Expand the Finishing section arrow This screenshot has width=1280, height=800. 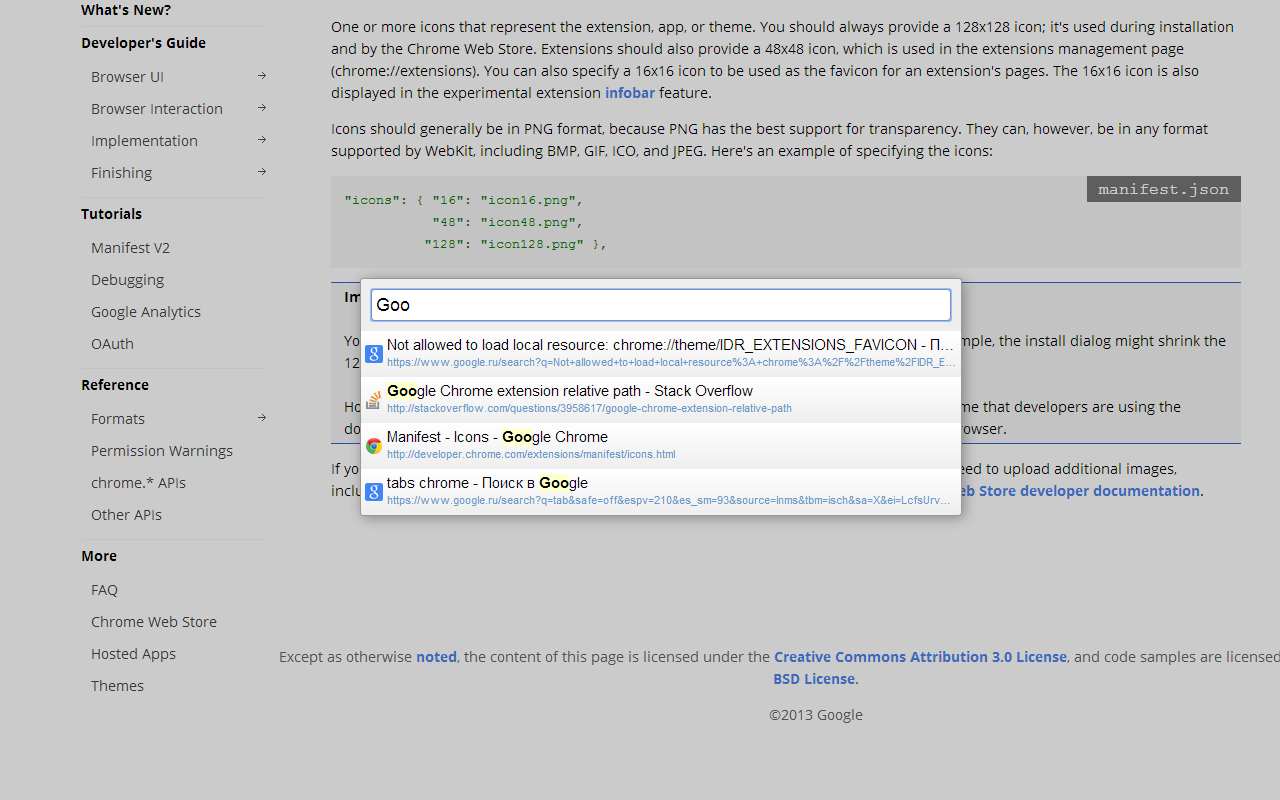[x=262, y=172]
